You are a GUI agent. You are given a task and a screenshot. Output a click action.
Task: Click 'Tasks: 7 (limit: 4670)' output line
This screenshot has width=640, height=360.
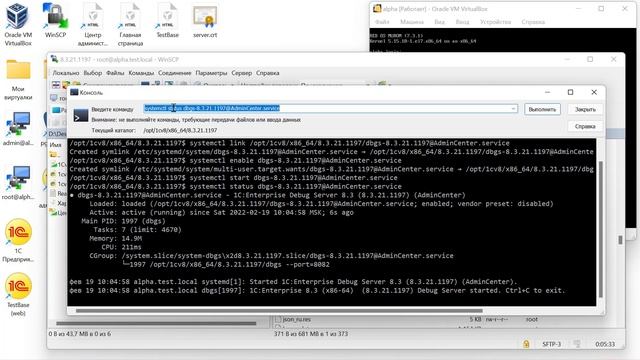coord(137,229)
